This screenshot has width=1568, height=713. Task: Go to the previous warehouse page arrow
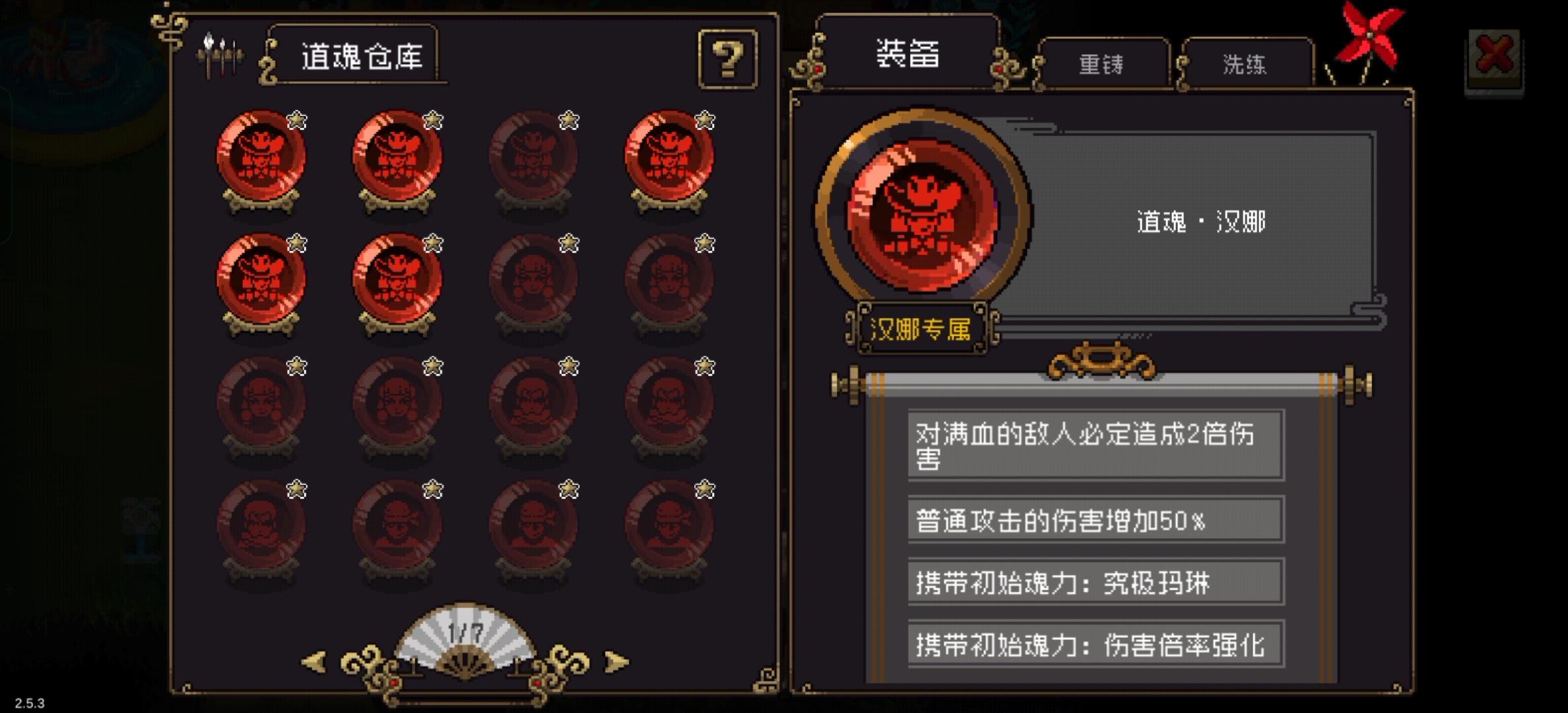(314, 662)
